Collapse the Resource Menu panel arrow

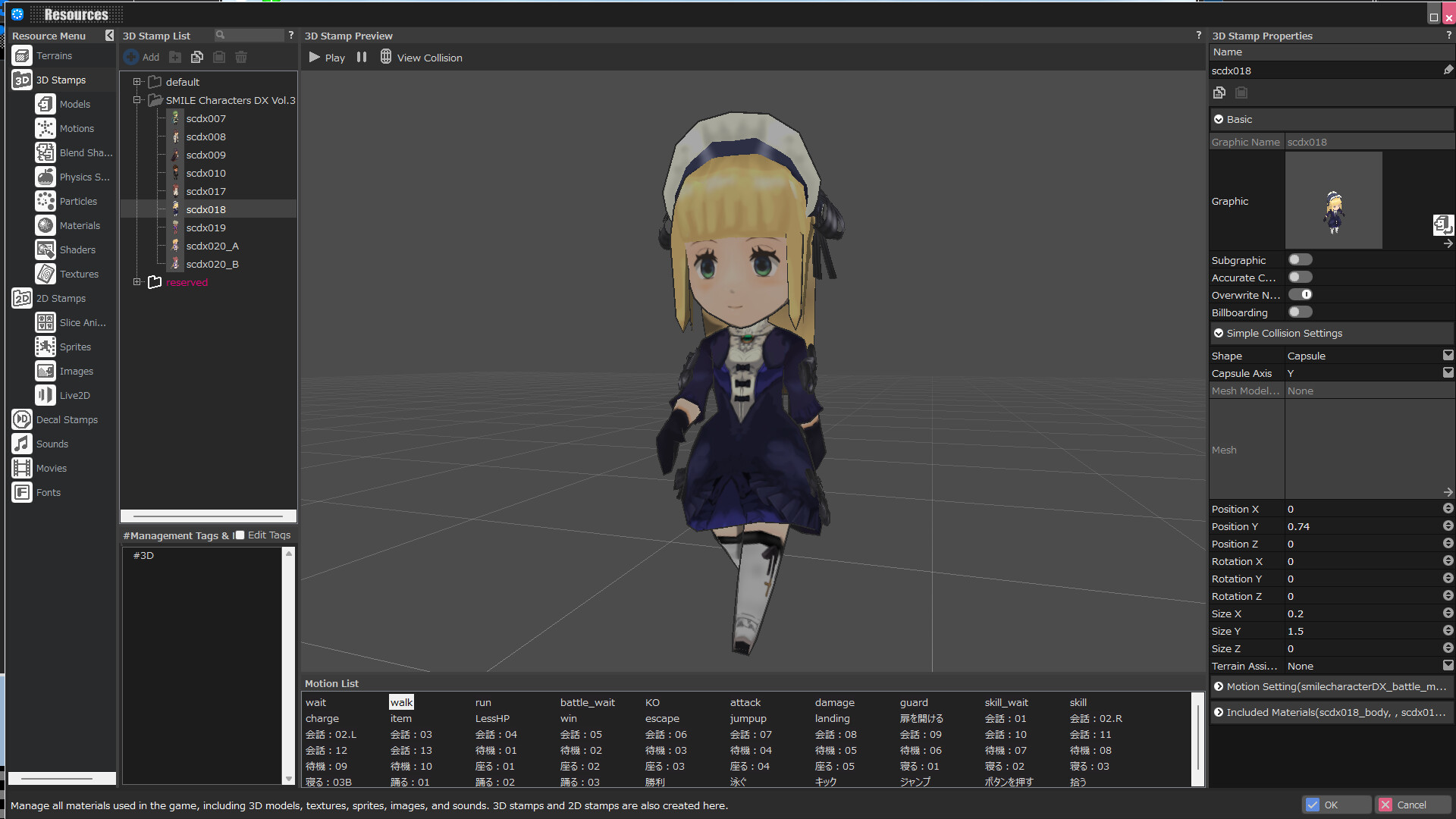[x=109, y=35]
